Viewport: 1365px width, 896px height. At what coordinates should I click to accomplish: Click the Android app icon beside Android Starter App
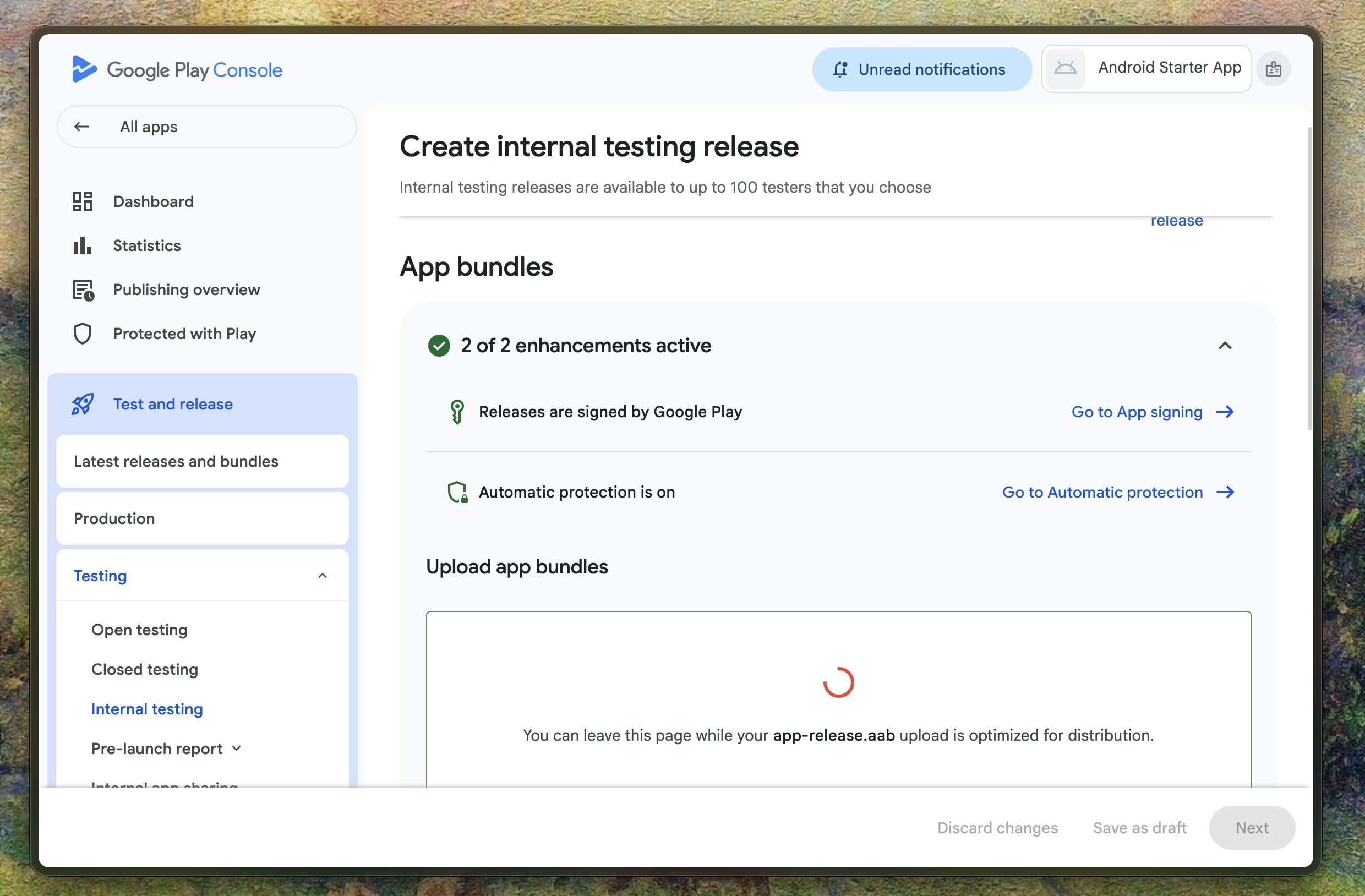point(1065,68)
